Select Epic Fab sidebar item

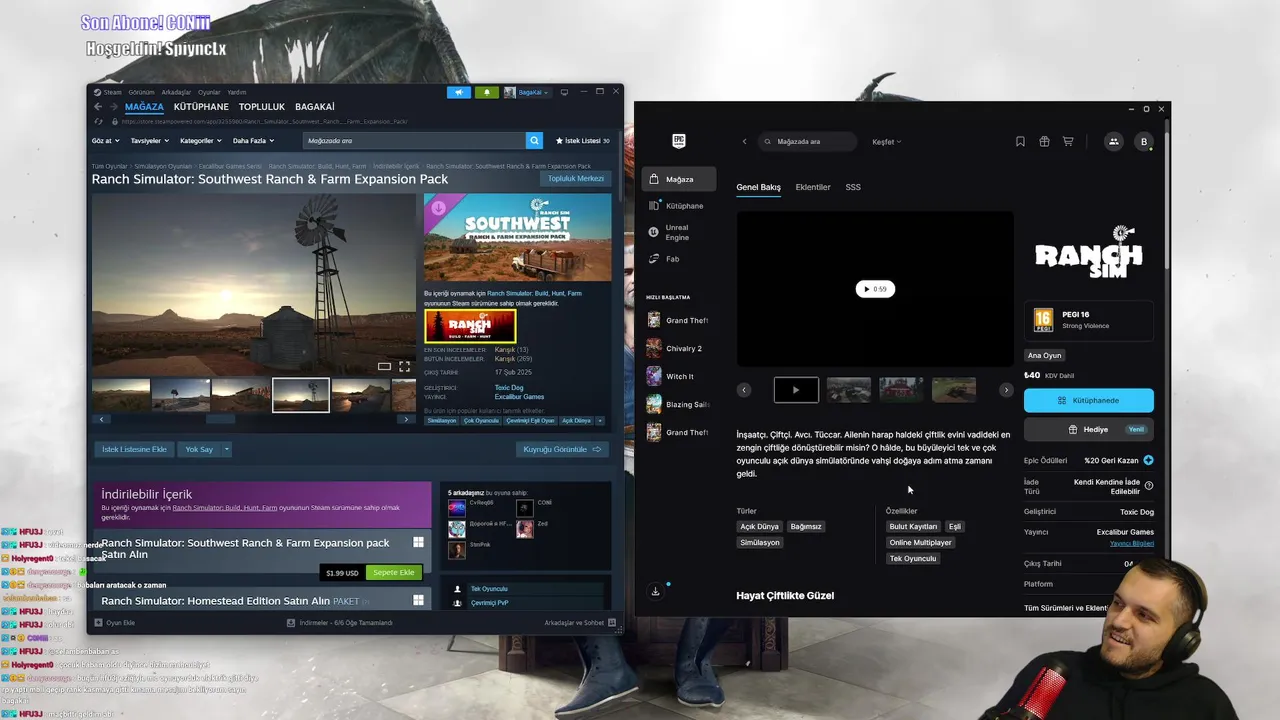679,259
